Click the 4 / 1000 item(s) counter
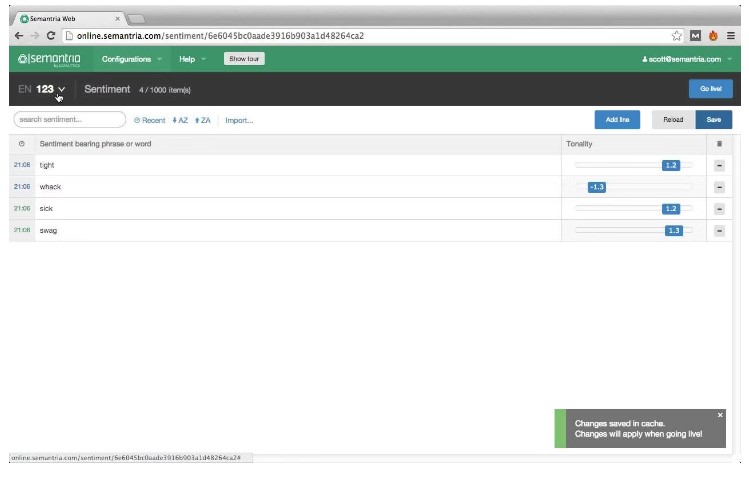 [x=165, y=90]
